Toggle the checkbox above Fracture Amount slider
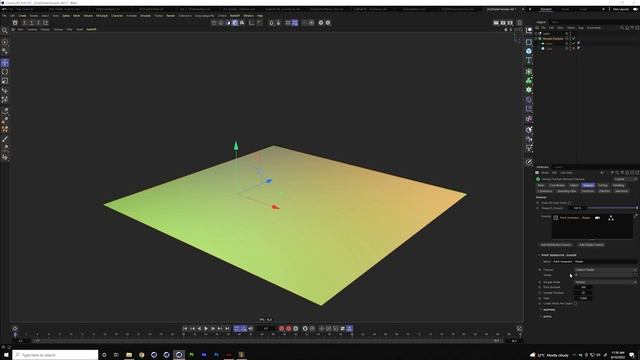 pos(569,203)
